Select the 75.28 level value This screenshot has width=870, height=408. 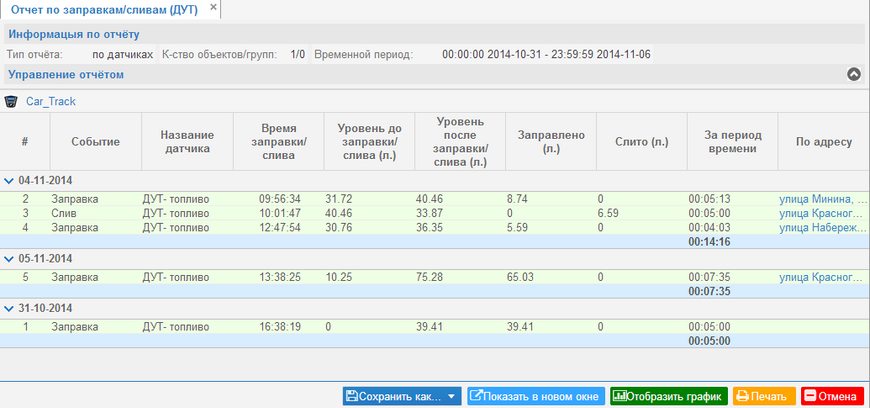(x=429, y=277)
